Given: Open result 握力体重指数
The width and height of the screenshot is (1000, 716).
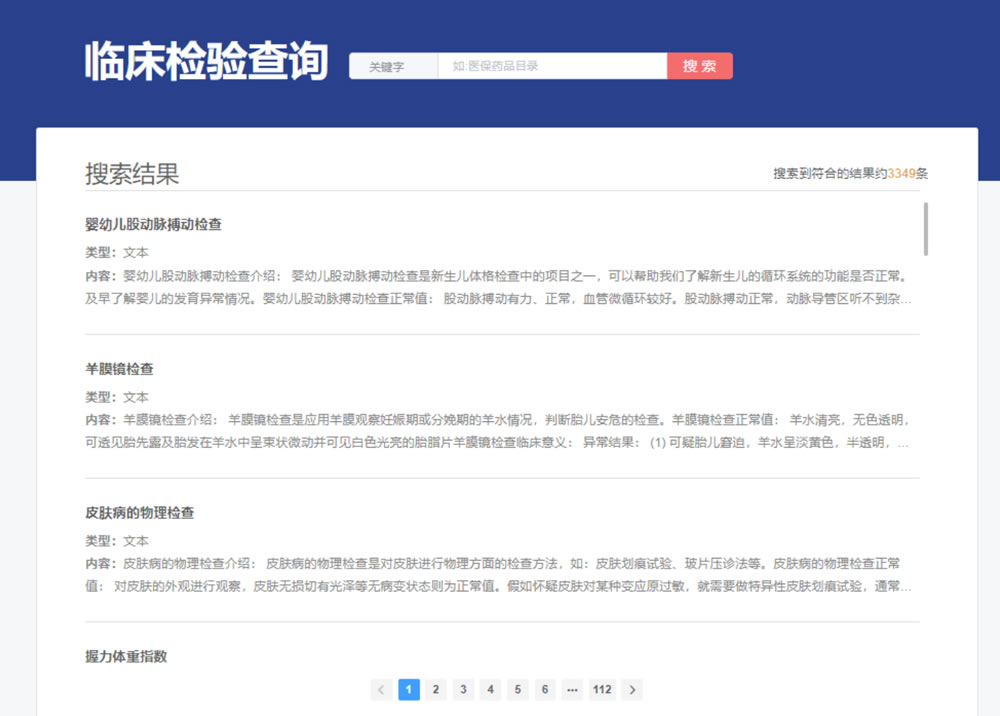Looking at the screenshot, I should [x=126, y=657].
